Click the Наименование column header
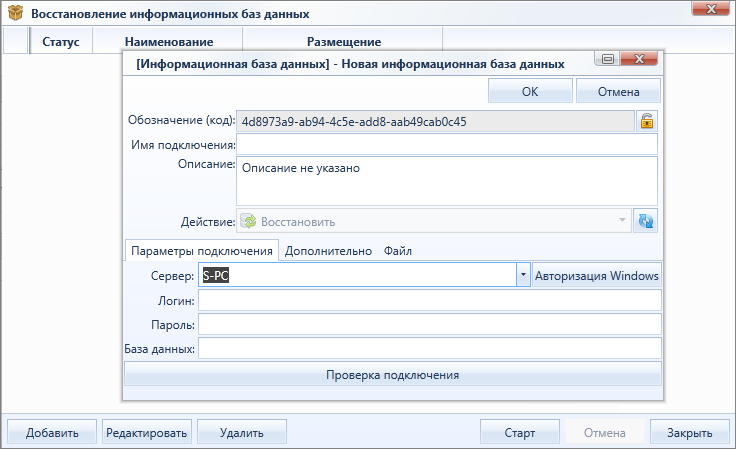The width and height of the screenshot is (736, 449). (169, 41)
